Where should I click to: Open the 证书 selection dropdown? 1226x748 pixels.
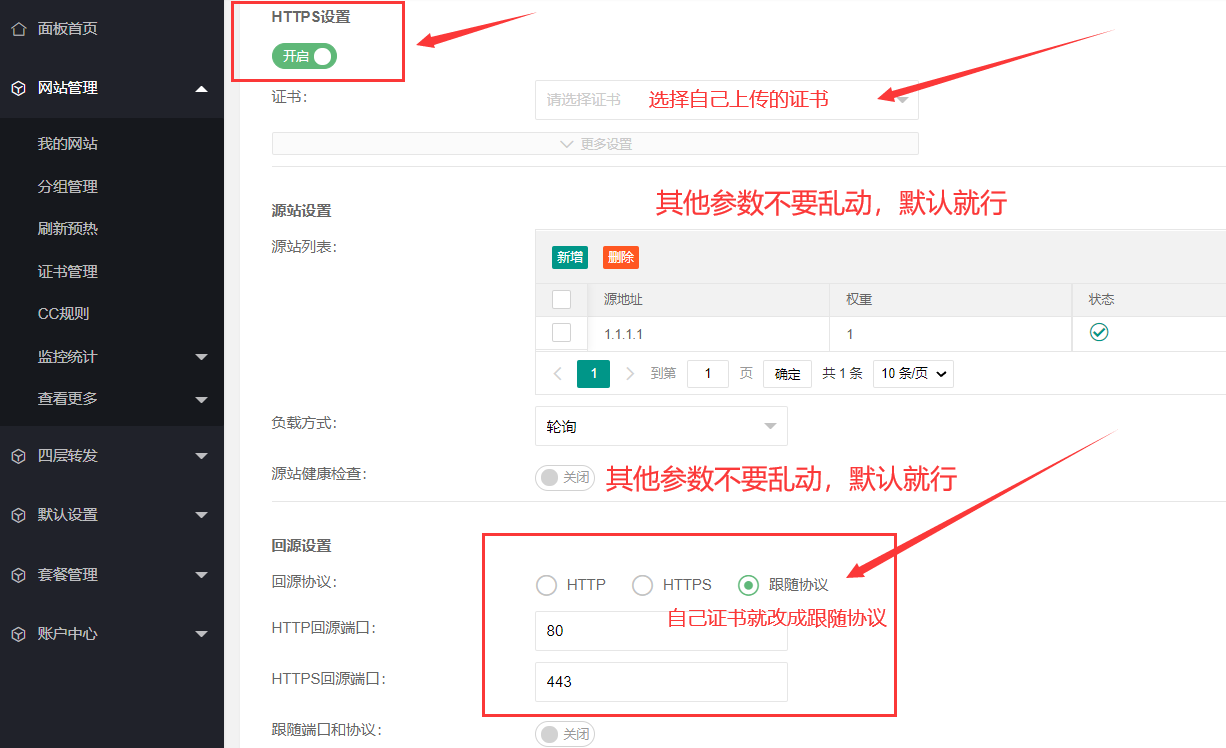point(727,100)
